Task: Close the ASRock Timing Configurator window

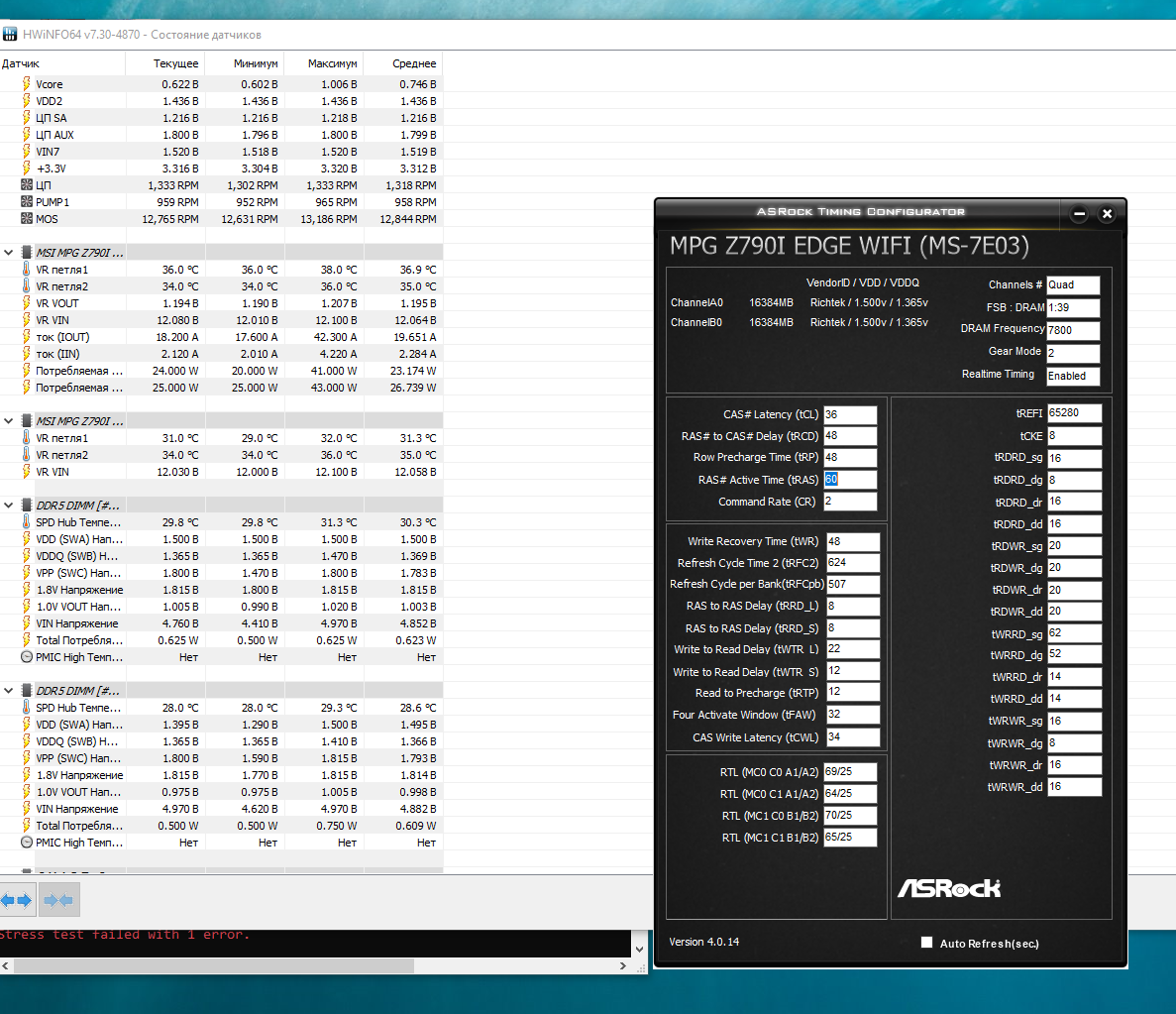Action: tap(1107, 214)
